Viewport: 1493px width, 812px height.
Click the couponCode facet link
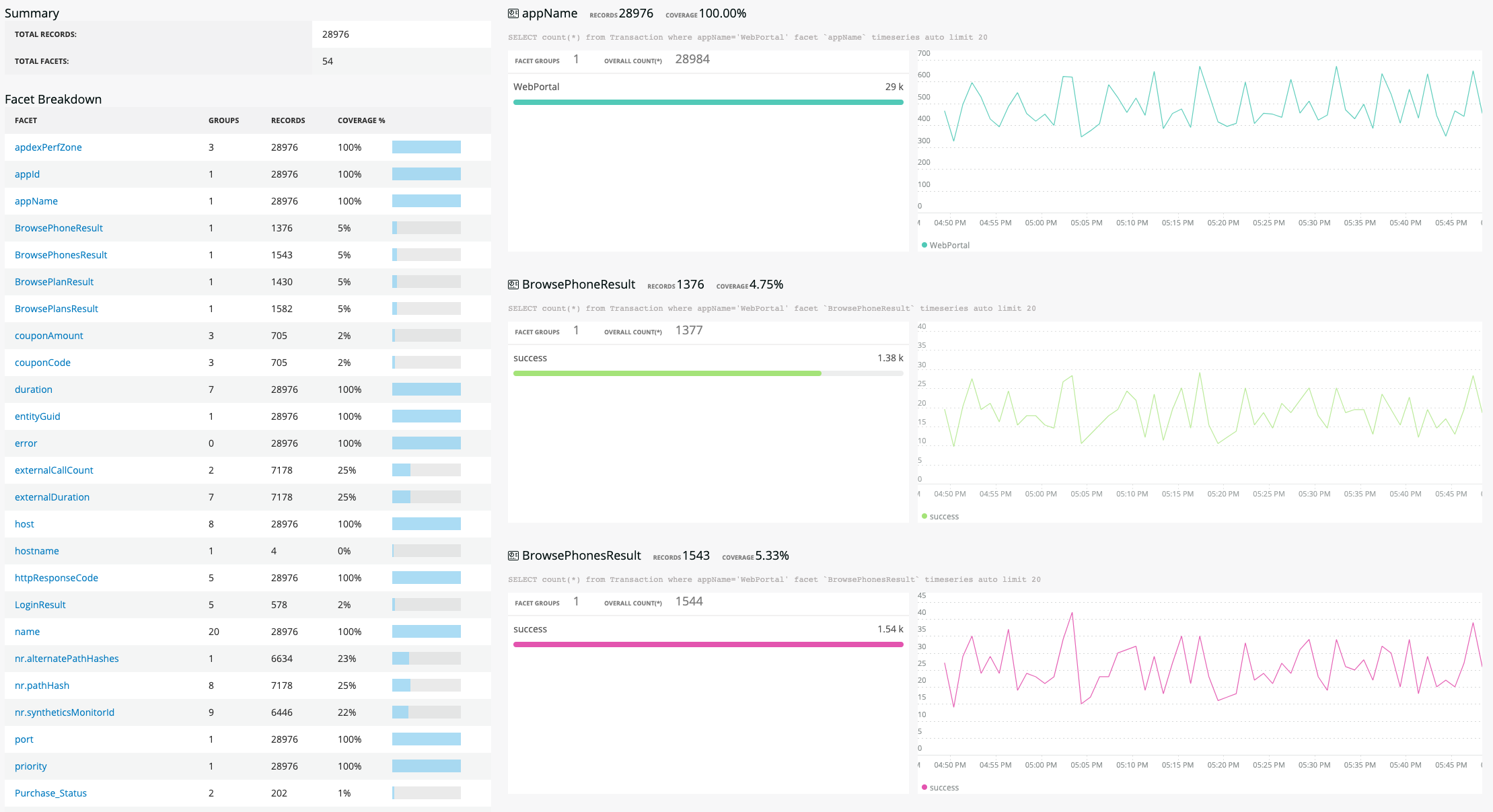click(42, 363)
